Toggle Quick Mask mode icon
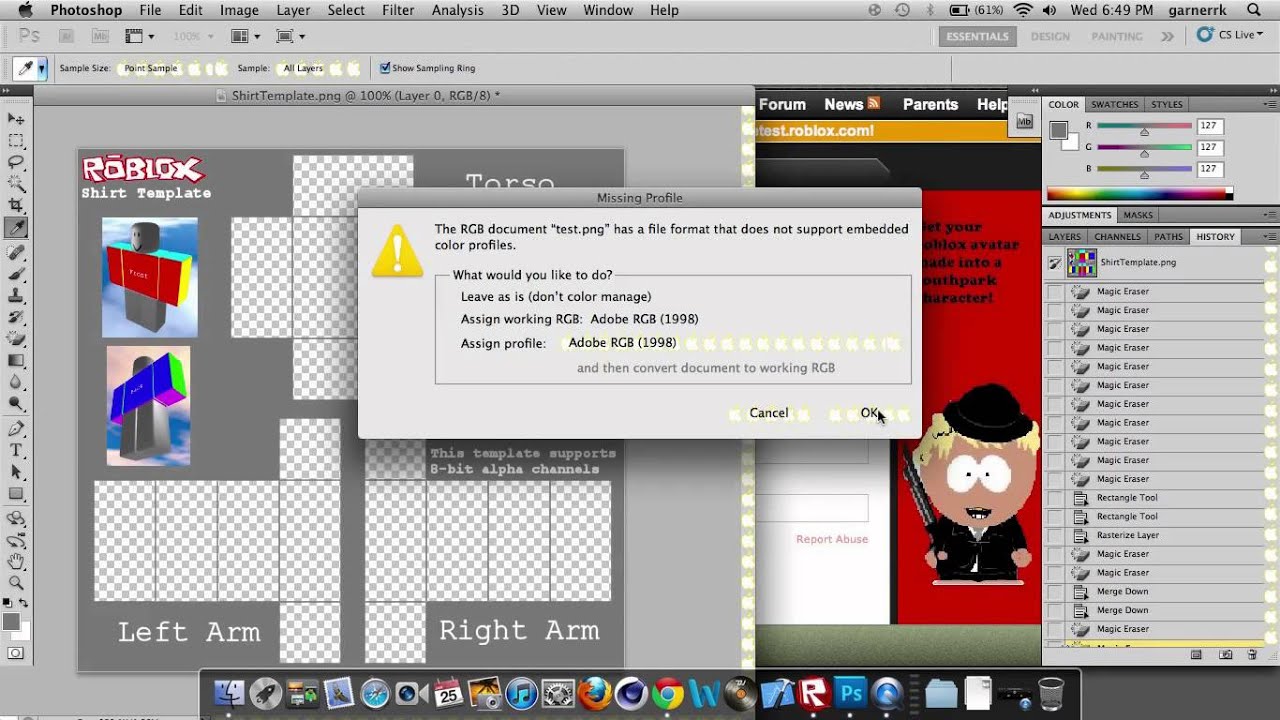The image size is (1280, 720). (x=16, y=653)
